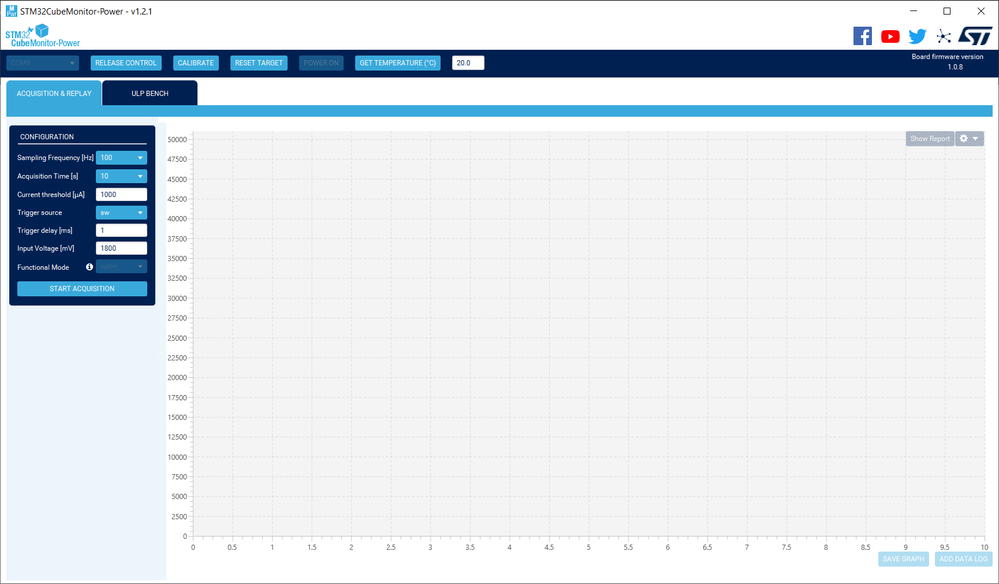
Task: Click the Show Report button
Action: [930, 138]
